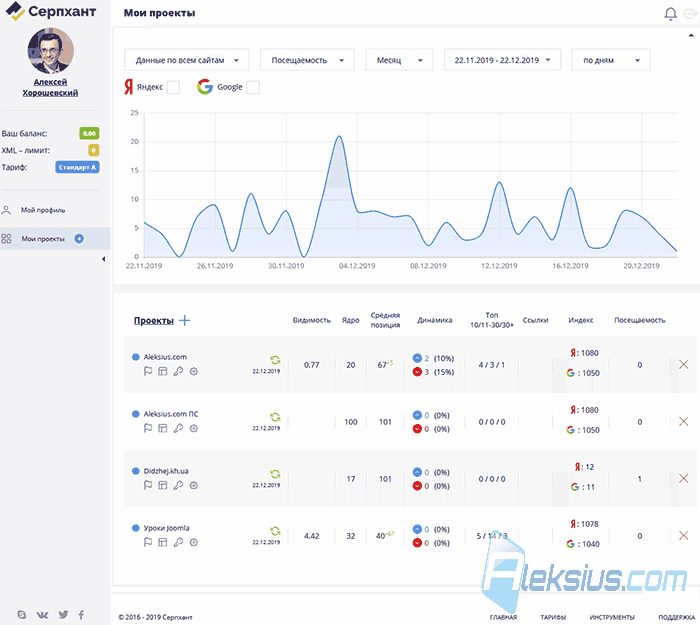Viewport: 700px width, 625px height.
Task: Open the key icon under Aleksius.com ПС
Action: coord(178,428)
